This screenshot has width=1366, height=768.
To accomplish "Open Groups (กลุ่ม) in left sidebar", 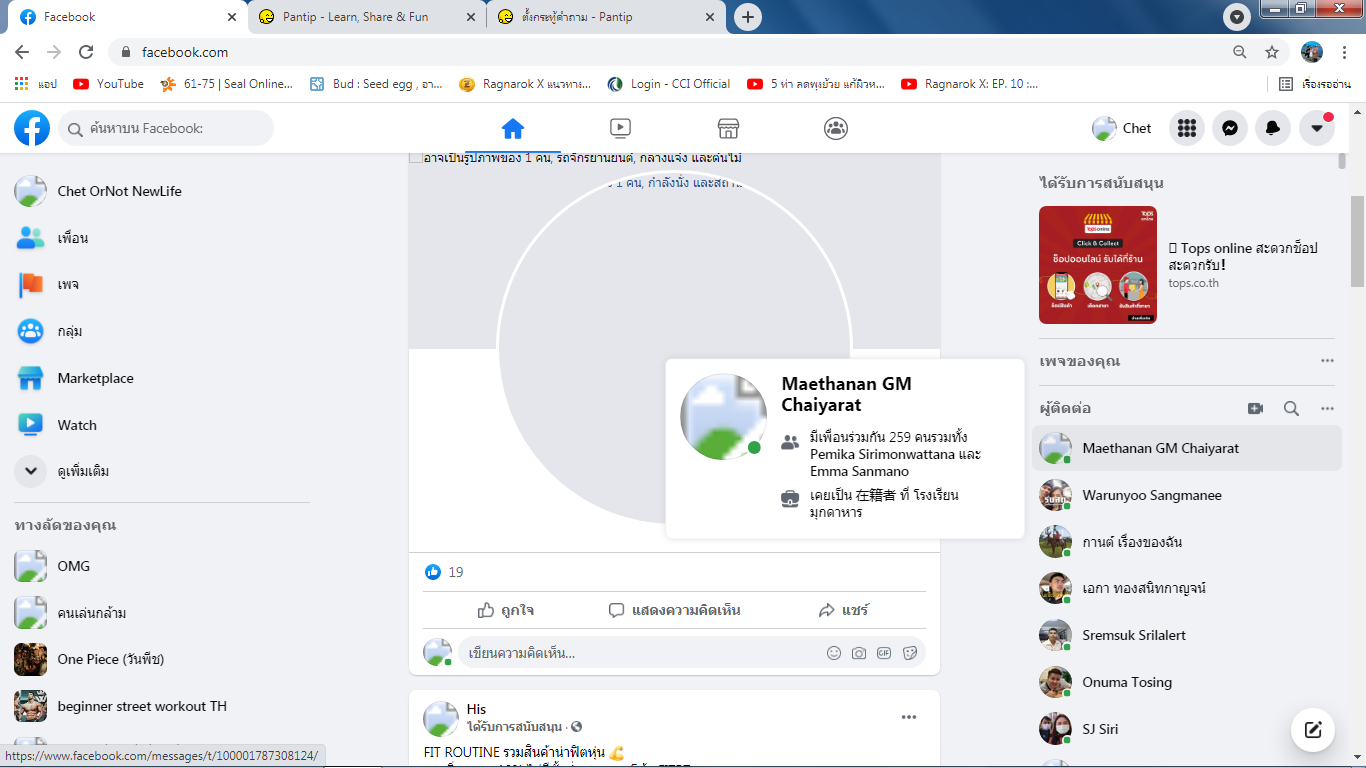I will [x=160, y=331].
